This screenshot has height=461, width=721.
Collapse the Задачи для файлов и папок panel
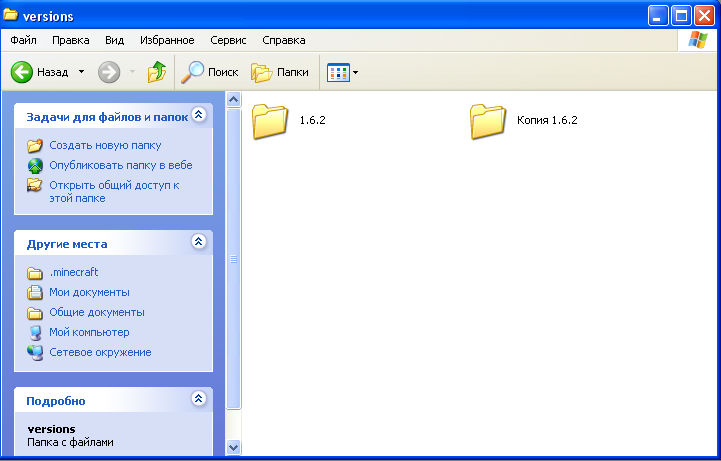[x=199, y=114]
